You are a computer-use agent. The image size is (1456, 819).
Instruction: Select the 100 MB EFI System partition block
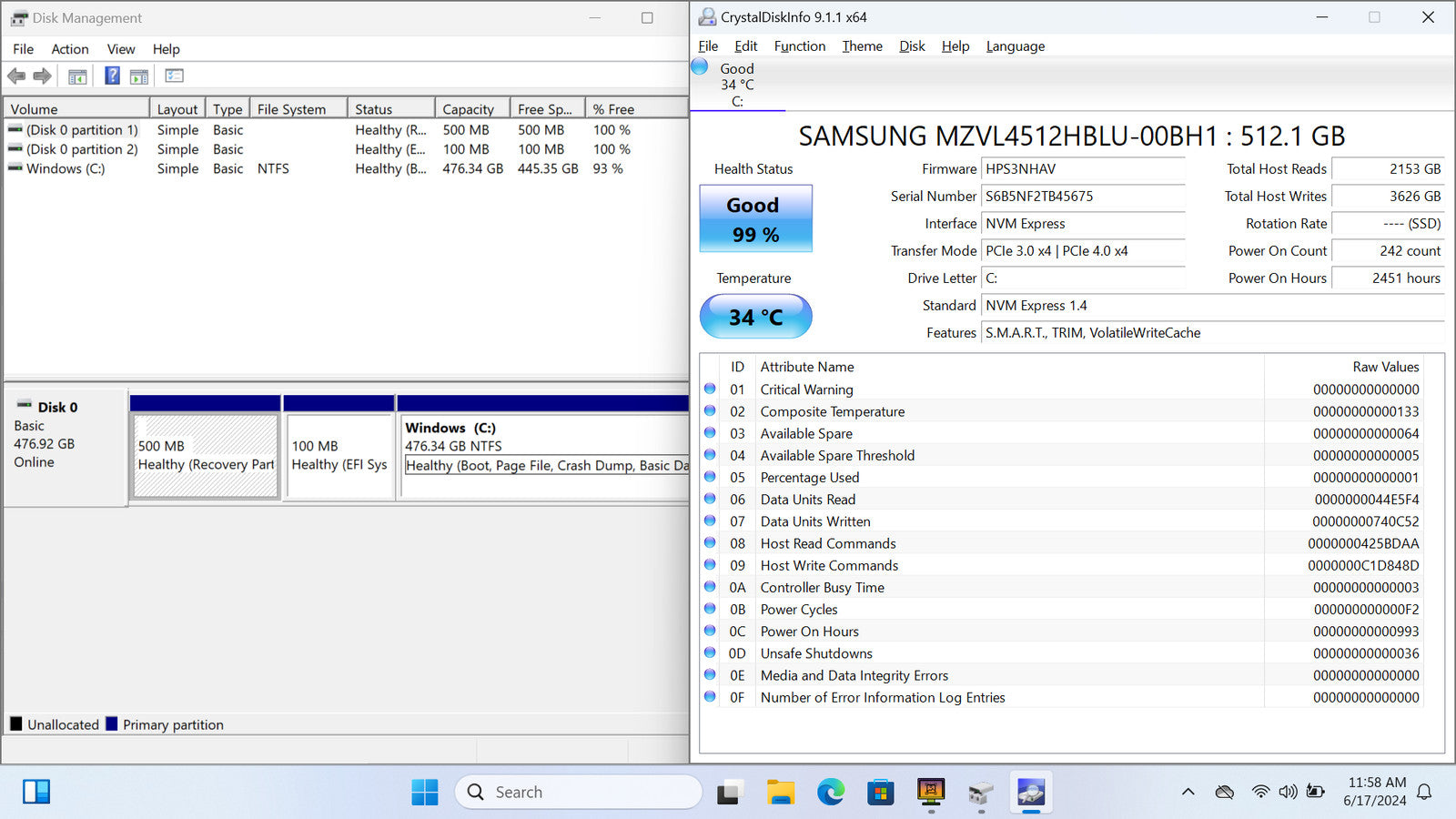click(339, 456)
